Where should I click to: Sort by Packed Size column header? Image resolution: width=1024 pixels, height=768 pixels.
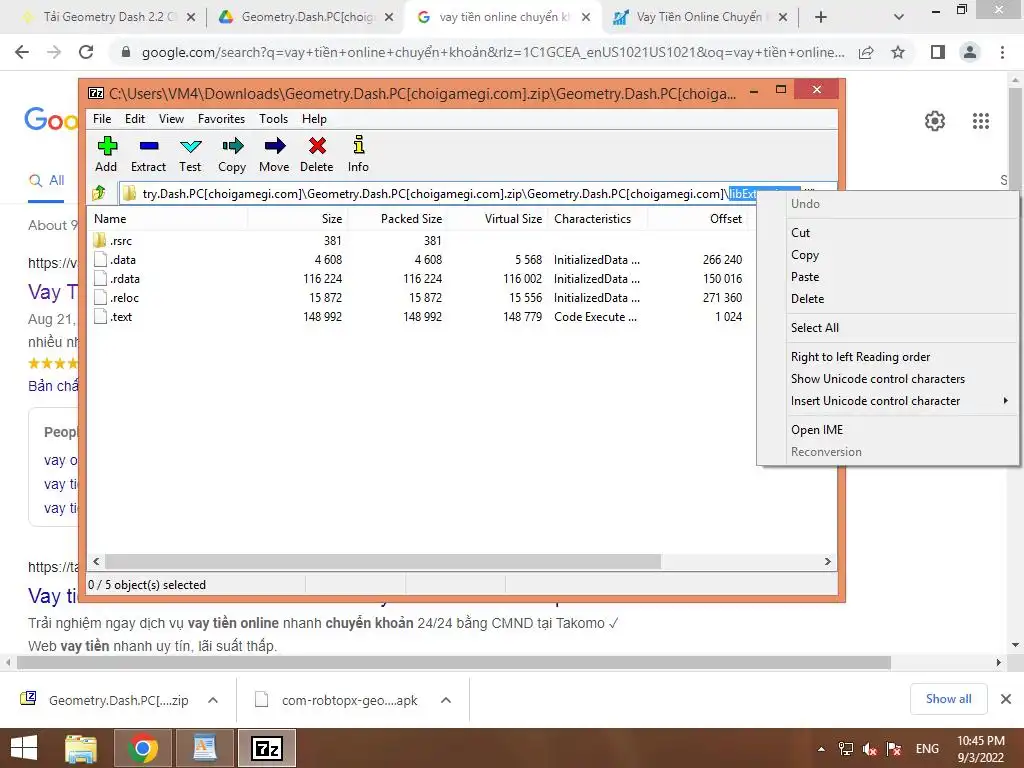tap(398, 219)
